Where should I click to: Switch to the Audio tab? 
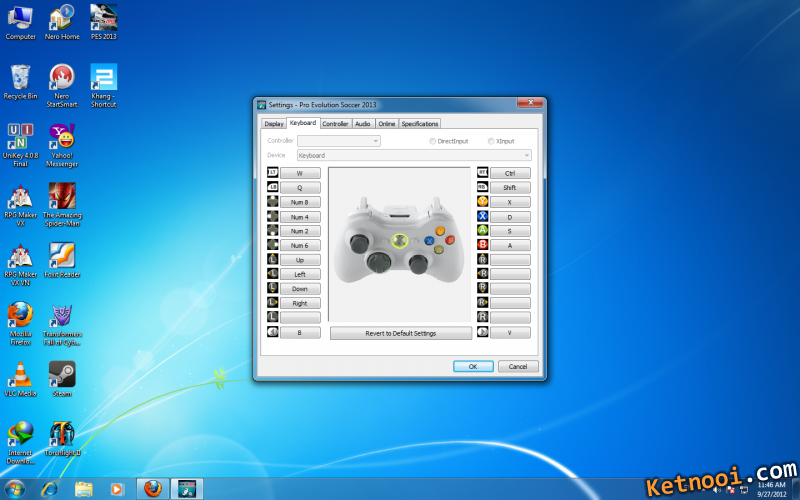click(x=363, y=123)
